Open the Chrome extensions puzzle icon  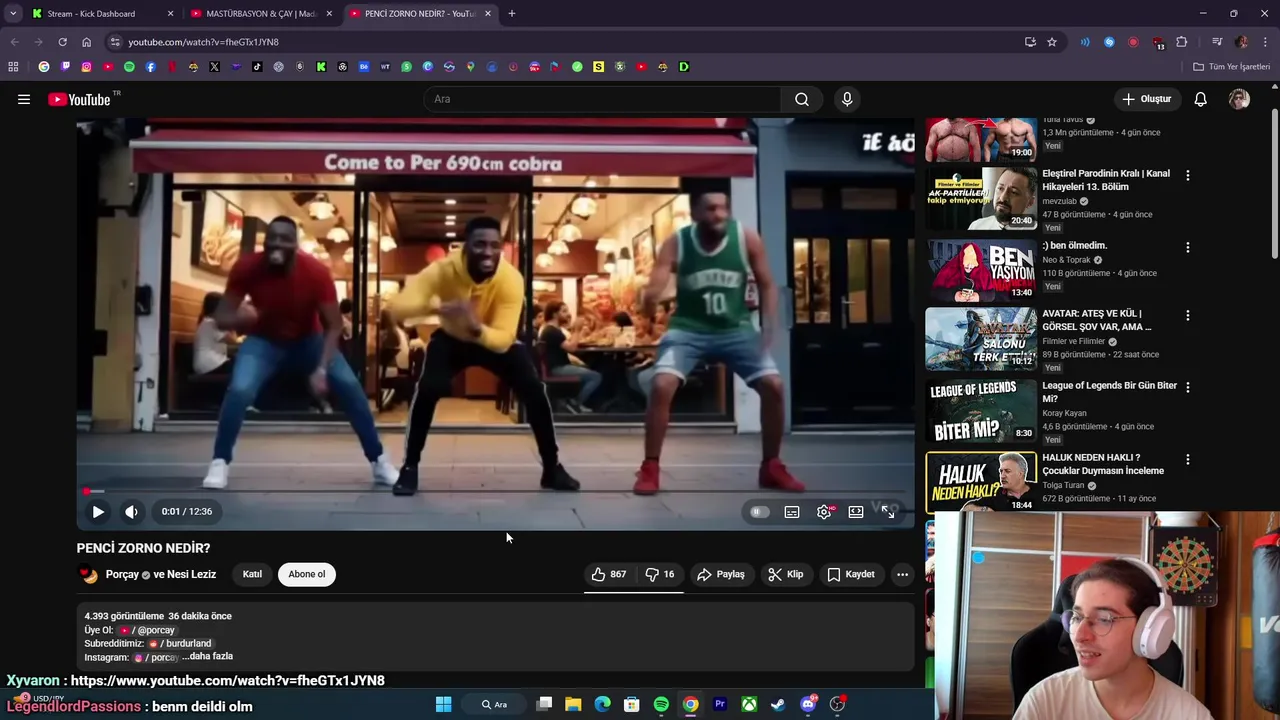(x=1182, y=42)
